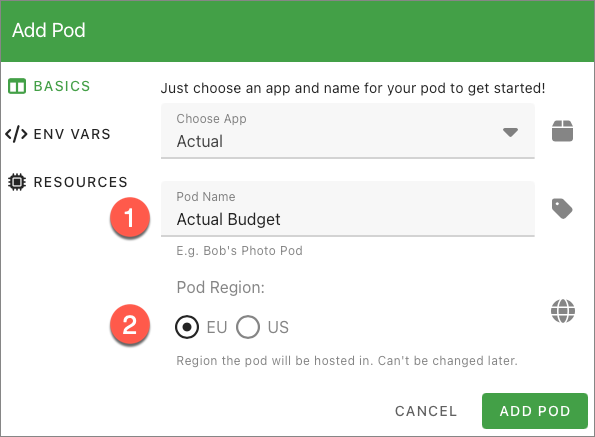Click the Basics layout icon in sidebar
This screenshot has width=595, height=437.
17,86
